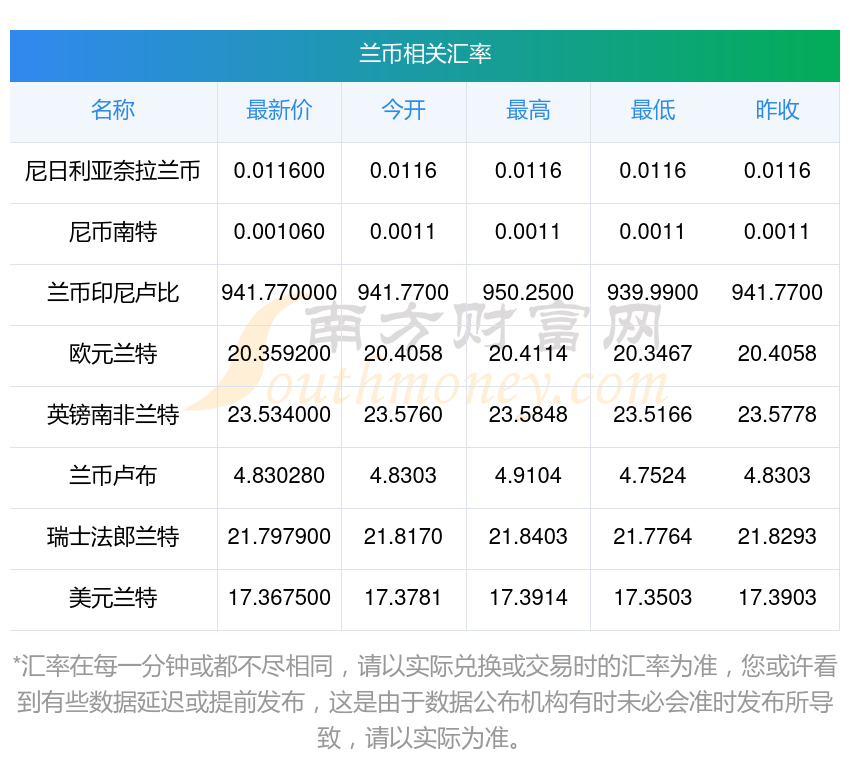Click the 瑞士法郎兰特 row name
The width and height of the screenshot is (850, 769).
click(x=113, y=537)
